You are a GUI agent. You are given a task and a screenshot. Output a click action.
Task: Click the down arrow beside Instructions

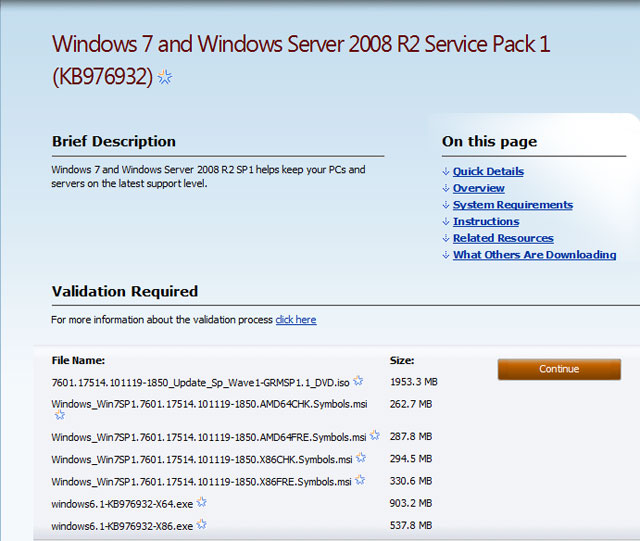click(446, 222)
